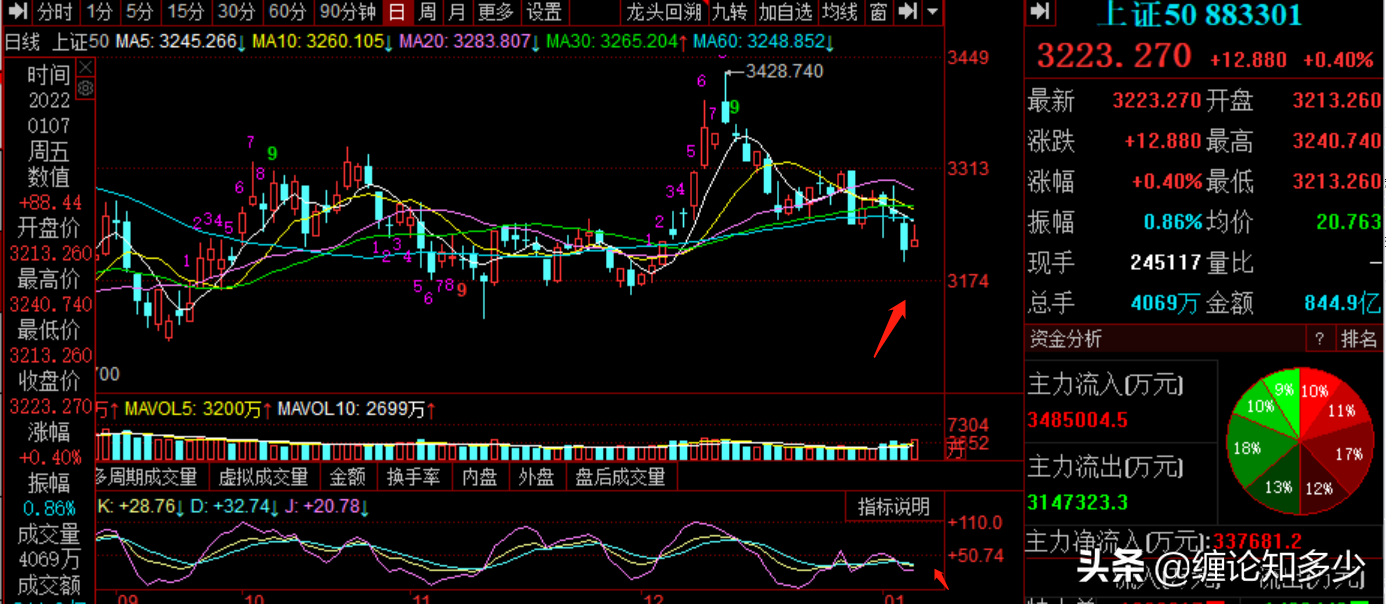The width and height of the screenshot is (1386, 604).
Task: Open the 指标说明 indicator description
Action: point(894,506)
